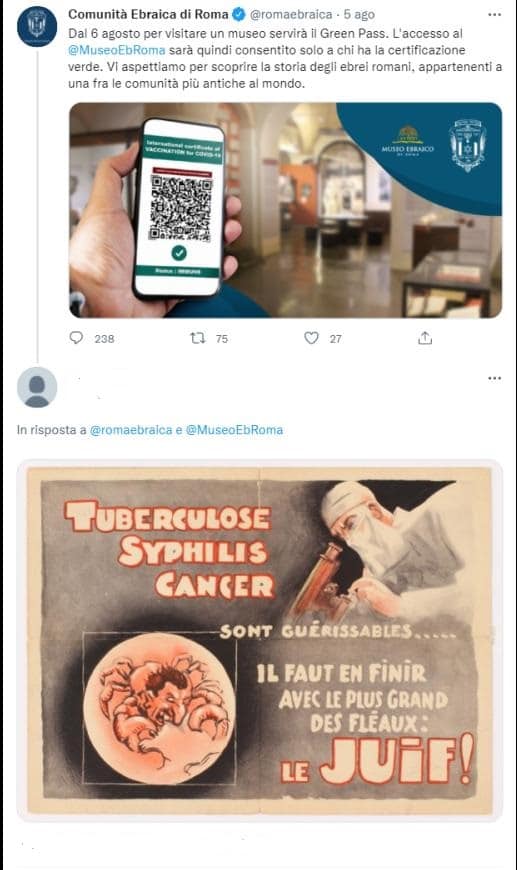517x870 pixels.
Task: Like the tweet with the heart icon
Action: pos(312,337)
